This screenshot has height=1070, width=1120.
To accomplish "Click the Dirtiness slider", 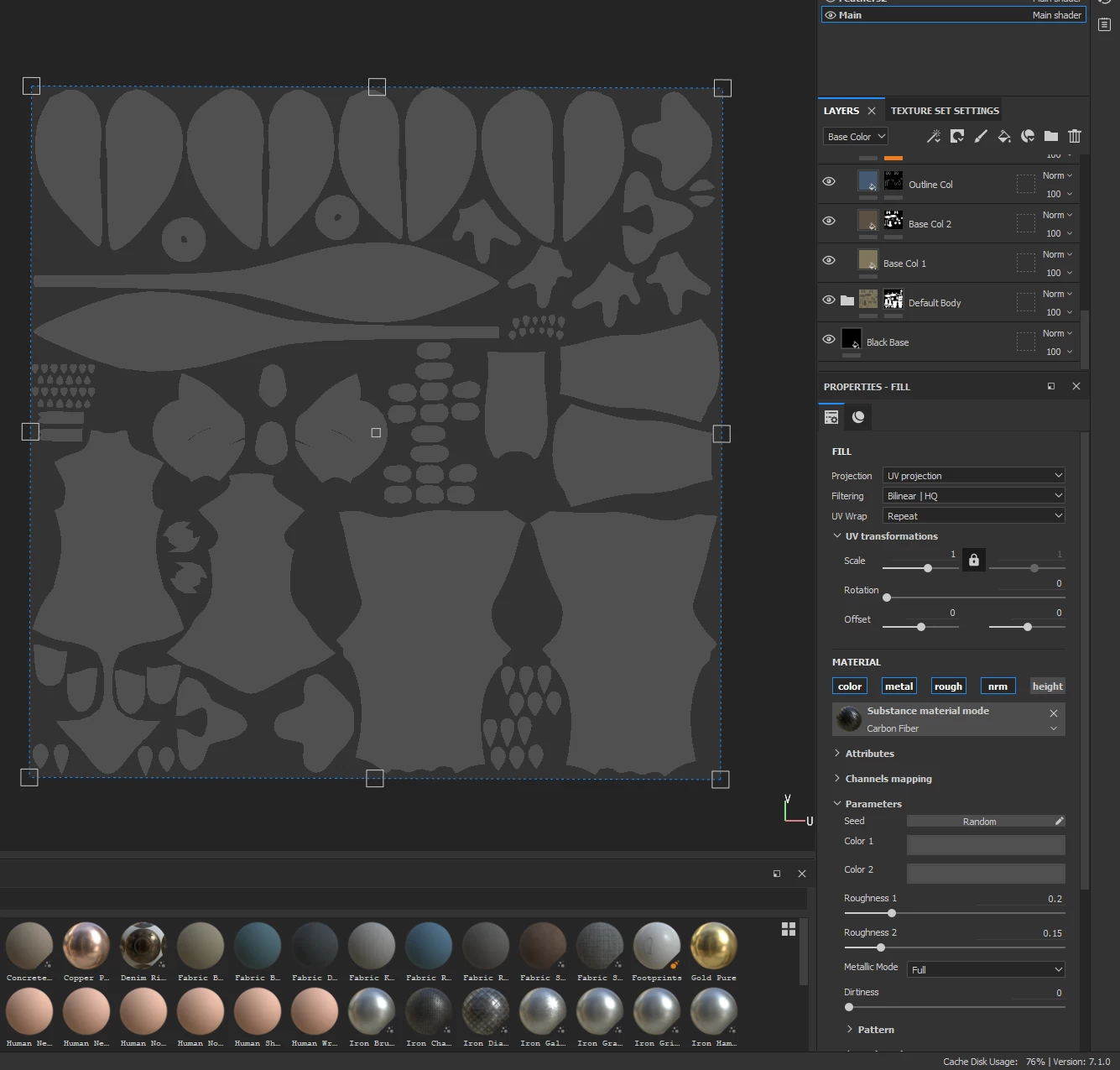I will pyautogui.click(x=954, y=1007).
